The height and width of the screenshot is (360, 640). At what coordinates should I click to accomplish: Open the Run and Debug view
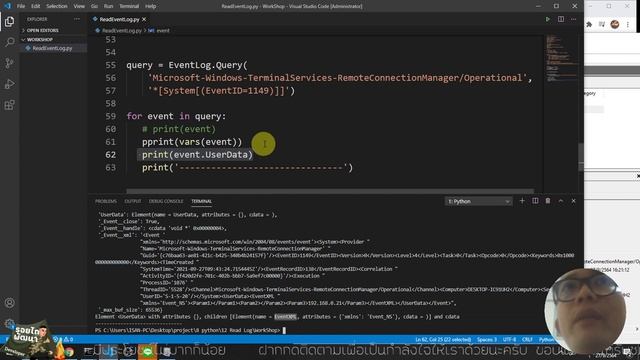tap(9, 84)
